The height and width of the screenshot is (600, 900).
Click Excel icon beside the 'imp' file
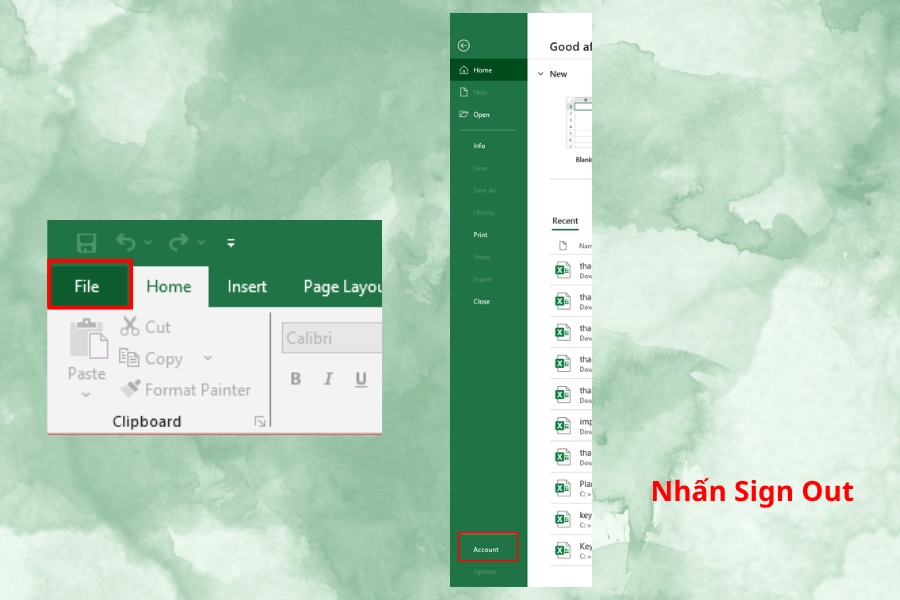[x=562, y=425]
